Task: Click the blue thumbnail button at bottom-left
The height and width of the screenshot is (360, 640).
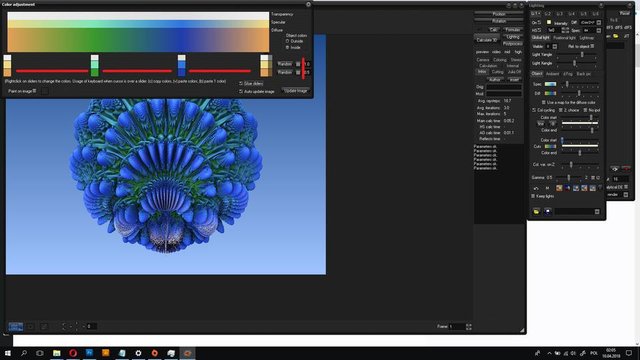Action: point(16,327)
